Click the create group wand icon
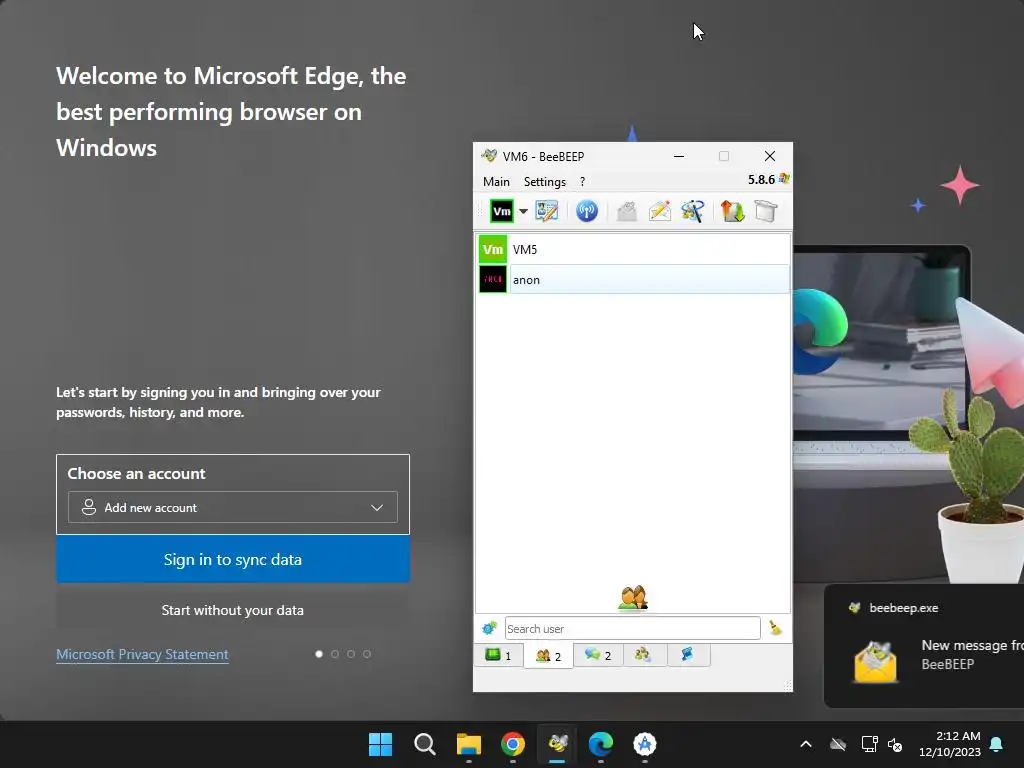The height and width of the screenshot is (768, 1024). pos(692,211)
